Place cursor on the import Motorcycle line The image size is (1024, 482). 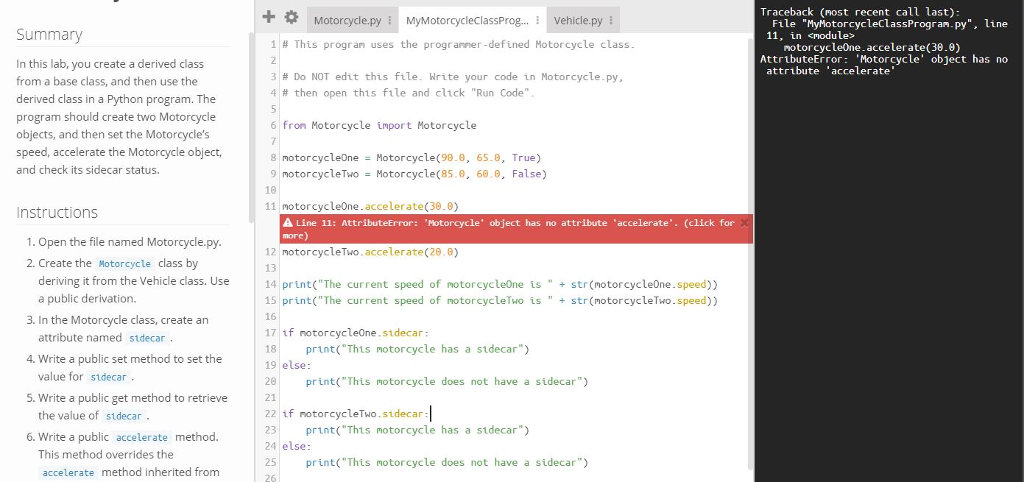379,125
